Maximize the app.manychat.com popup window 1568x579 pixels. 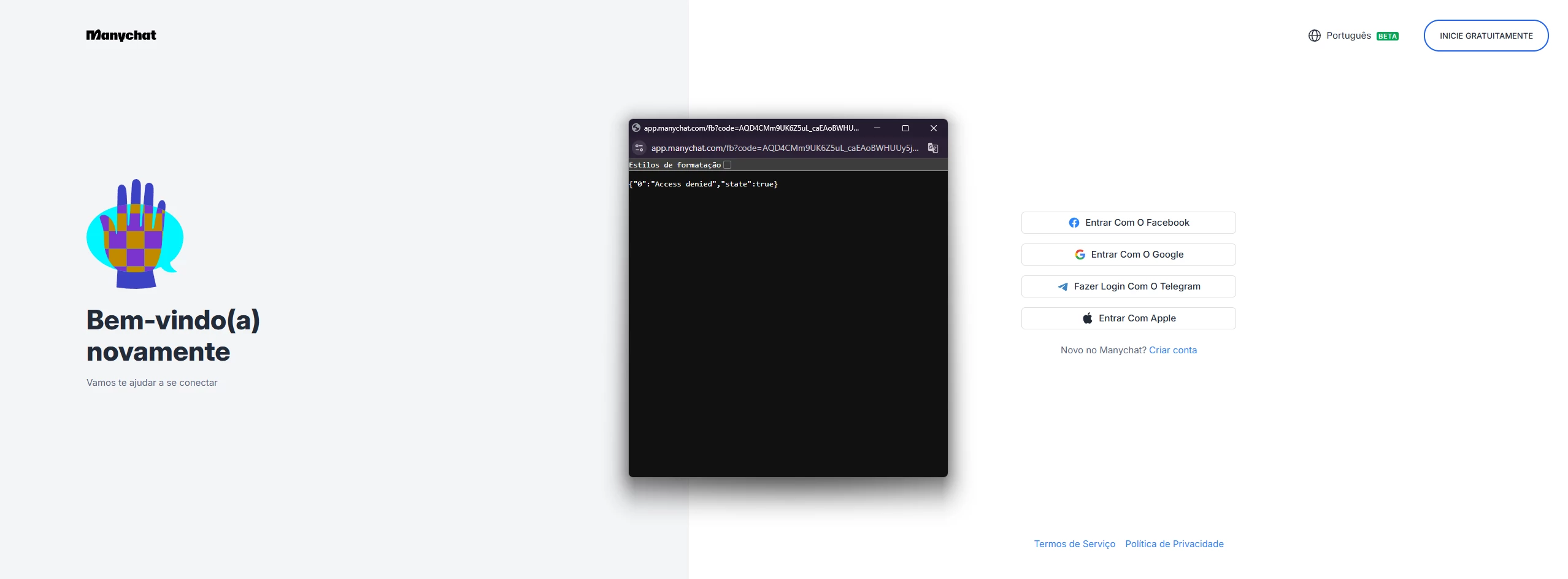click(905, 128)
